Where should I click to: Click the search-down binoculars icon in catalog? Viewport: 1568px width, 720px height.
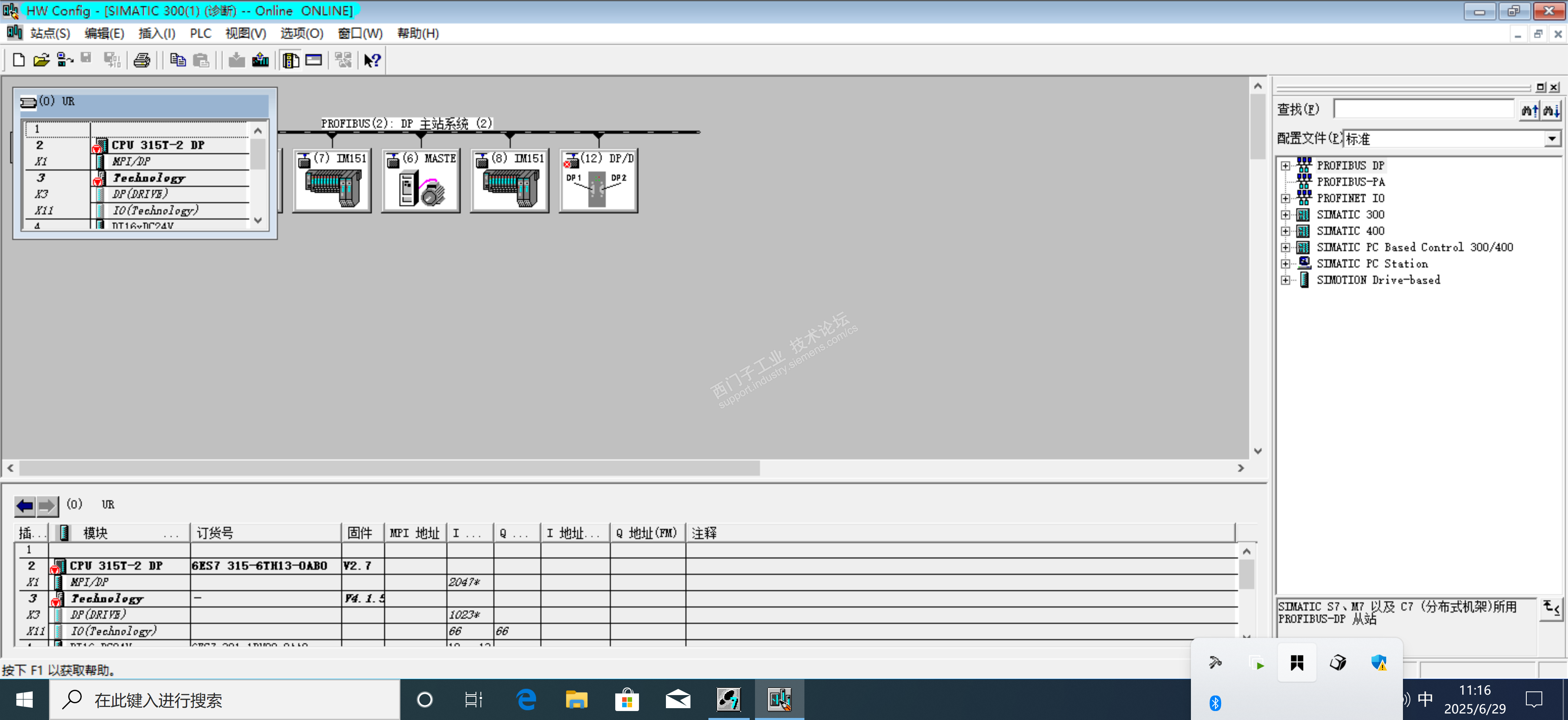tap(1551, 110)
